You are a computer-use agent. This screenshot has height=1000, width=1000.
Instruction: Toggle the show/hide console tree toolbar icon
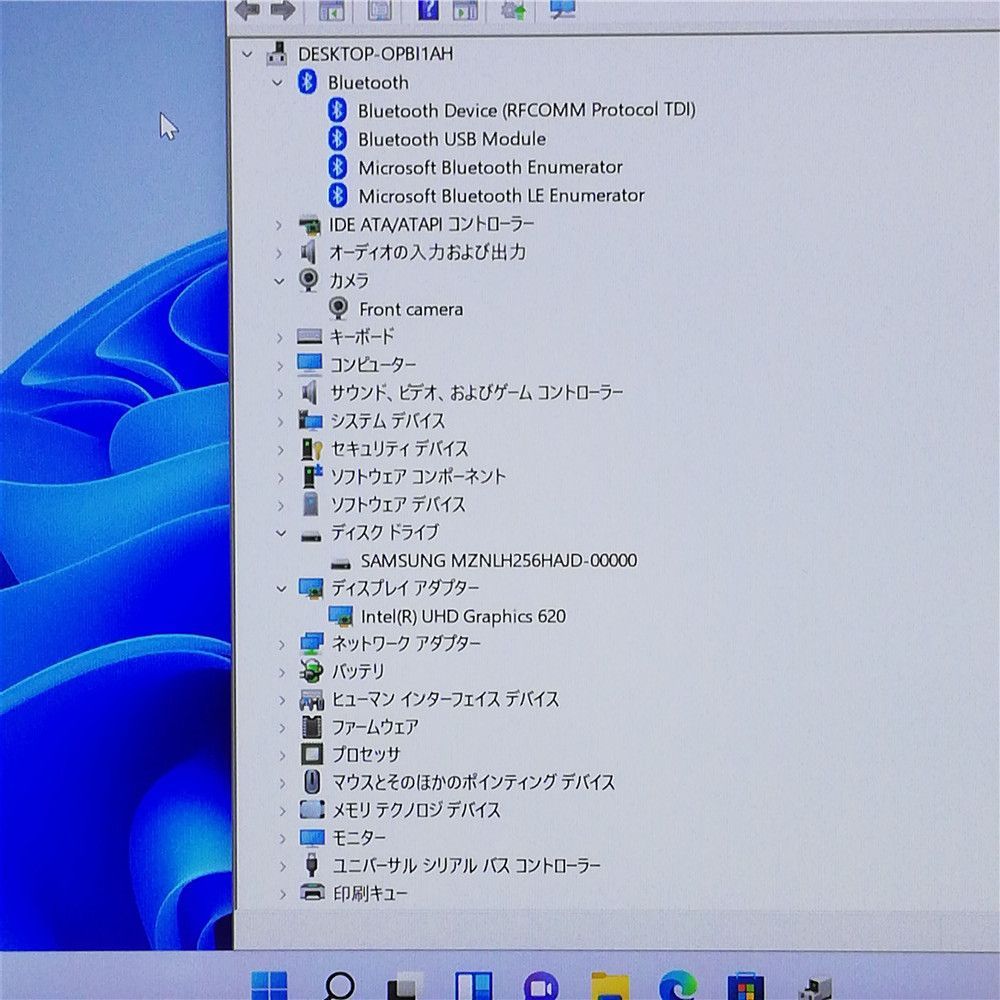(331, 10)
